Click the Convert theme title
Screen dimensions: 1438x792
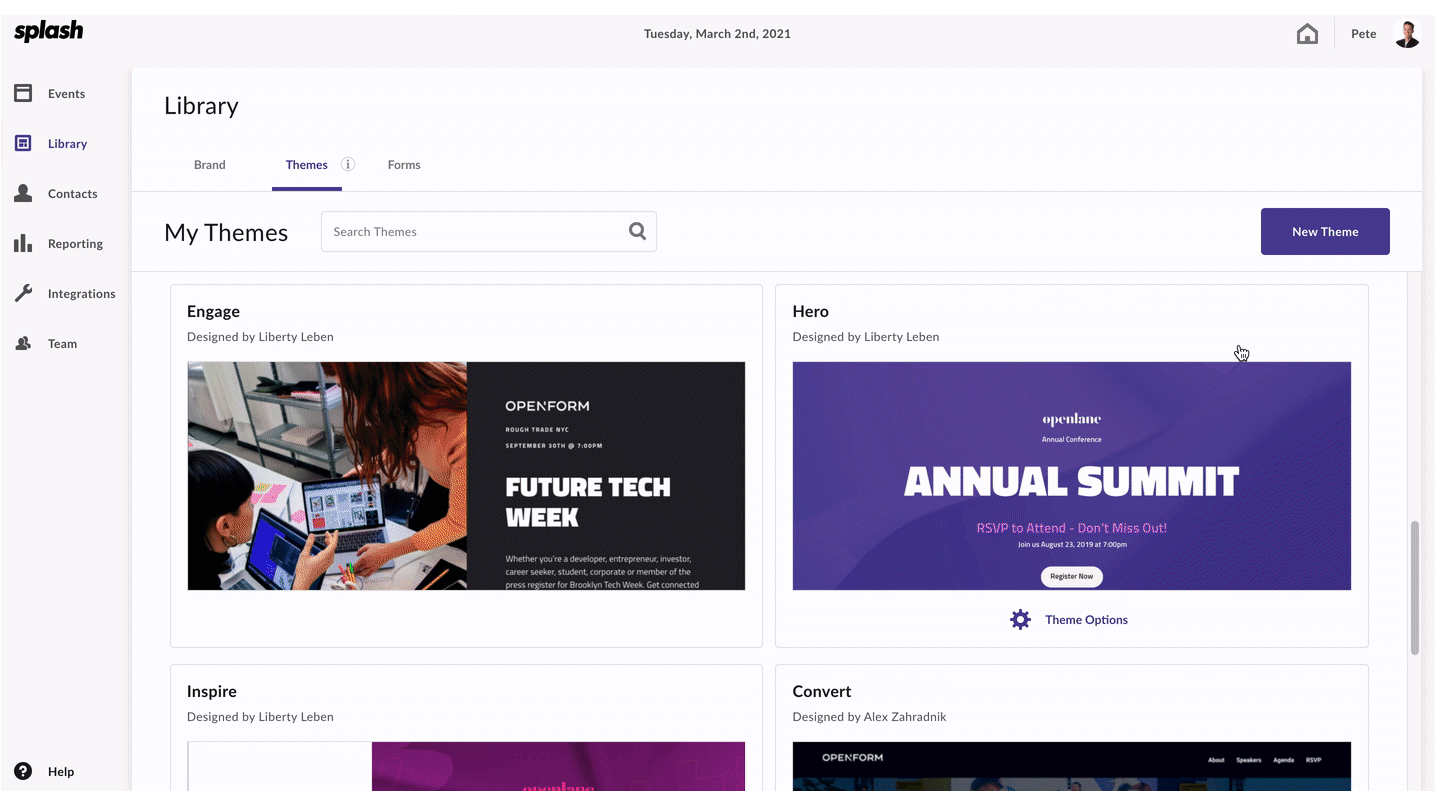point(822,692)
